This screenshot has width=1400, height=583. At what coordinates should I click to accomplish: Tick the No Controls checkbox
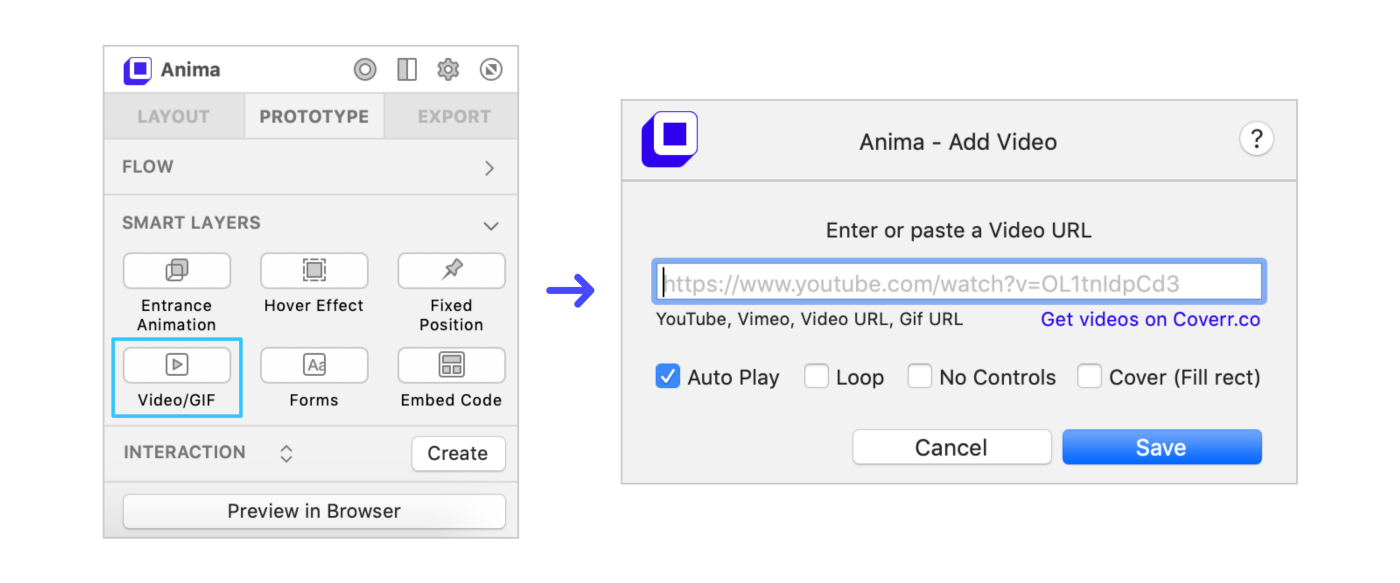tap(920, 377)
